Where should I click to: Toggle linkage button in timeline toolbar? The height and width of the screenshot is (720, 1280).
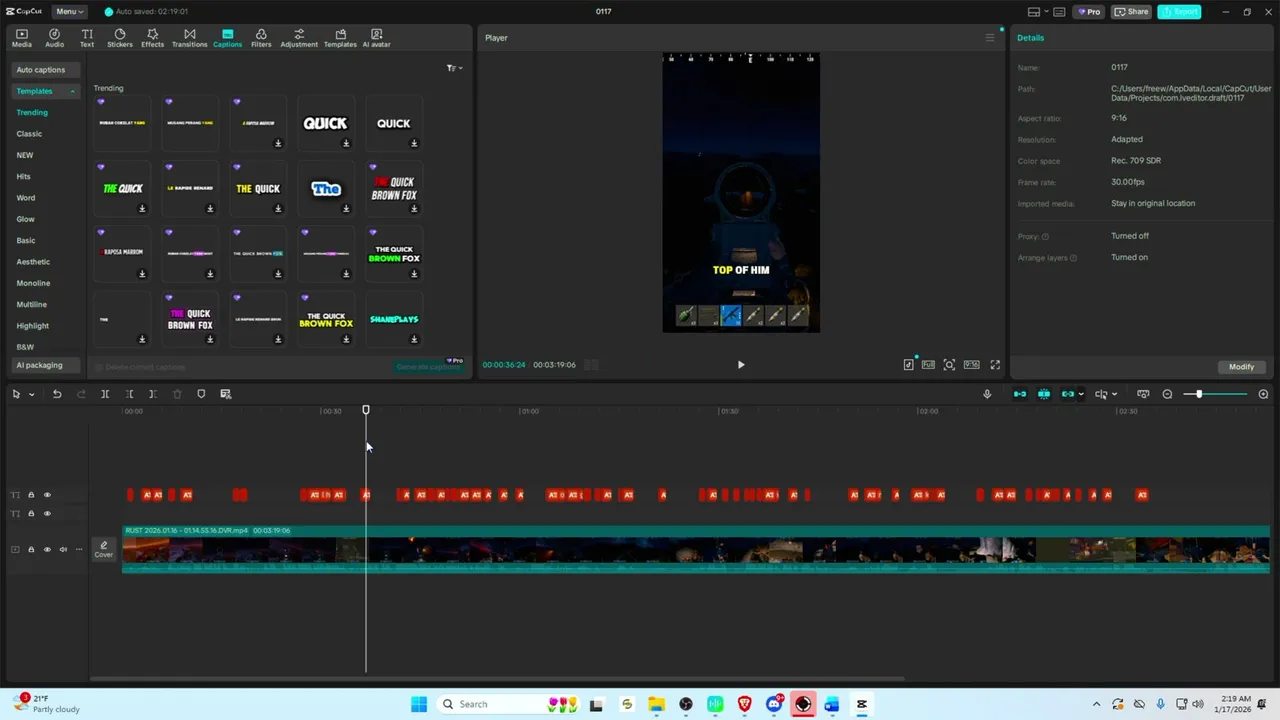pyautogui.click(x=1067, y=394)
